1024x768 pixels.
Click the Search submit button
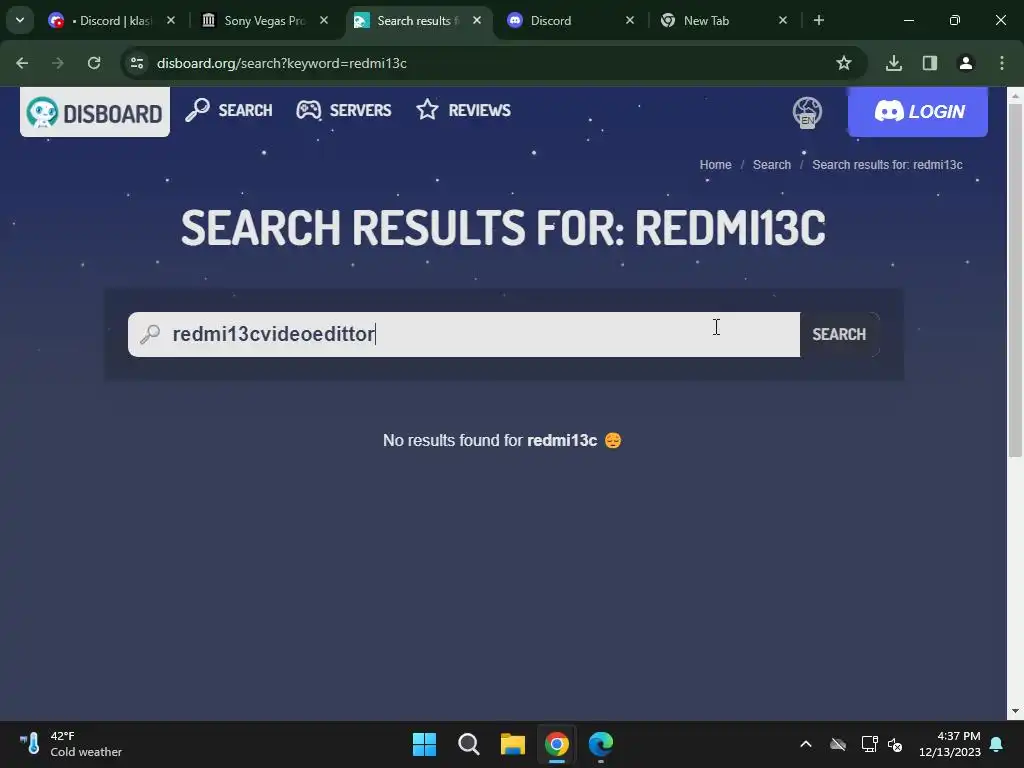(x=839, y=334)
